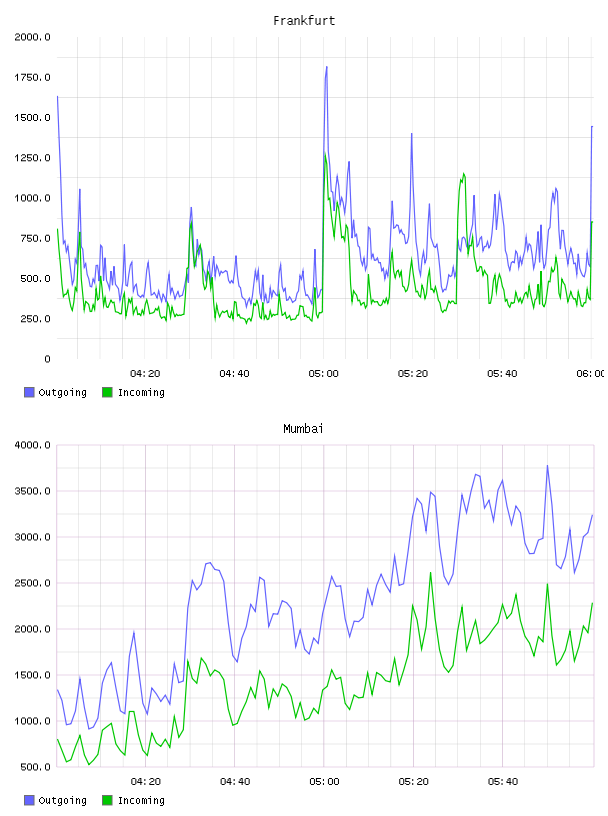Click the 05:20 time label under Frankfurt chart

413,374
